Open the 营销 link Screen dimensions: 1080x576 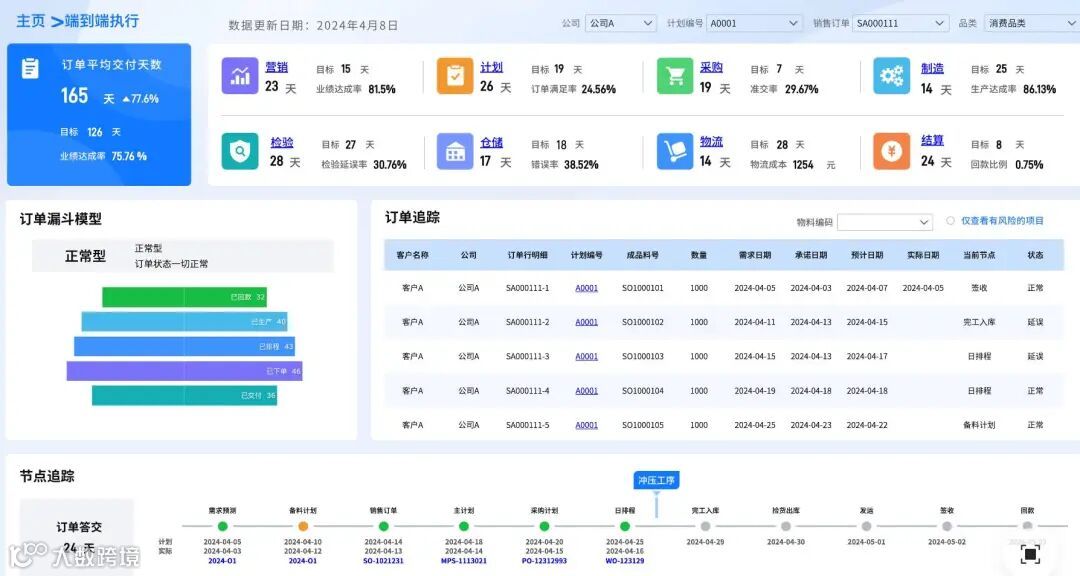pos(276,67)
